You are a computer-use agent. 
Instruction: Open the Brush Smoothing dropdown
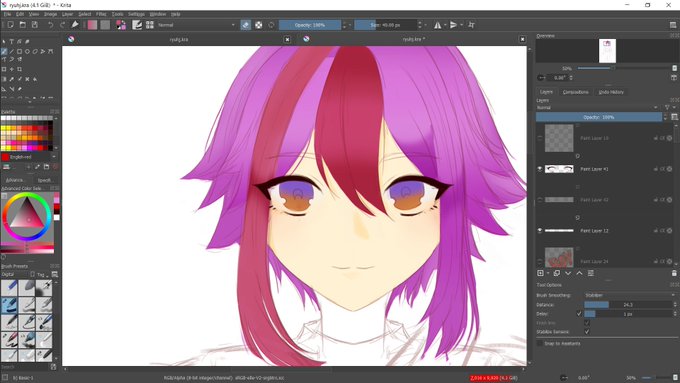pos(630,295)
